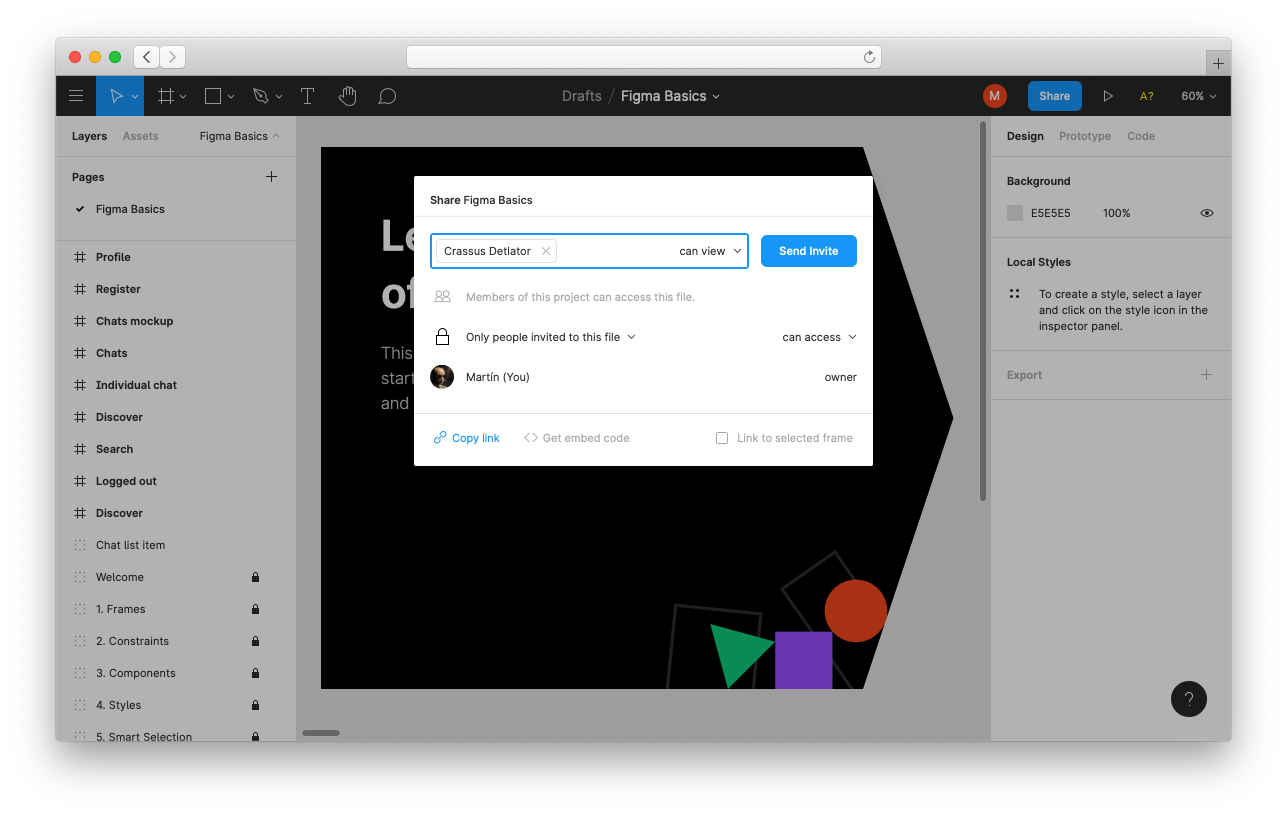The height and width of the screenshot is (815, 1287).
Task: Unlock the 3. Components layer
Action: click(x=255, y=673)
